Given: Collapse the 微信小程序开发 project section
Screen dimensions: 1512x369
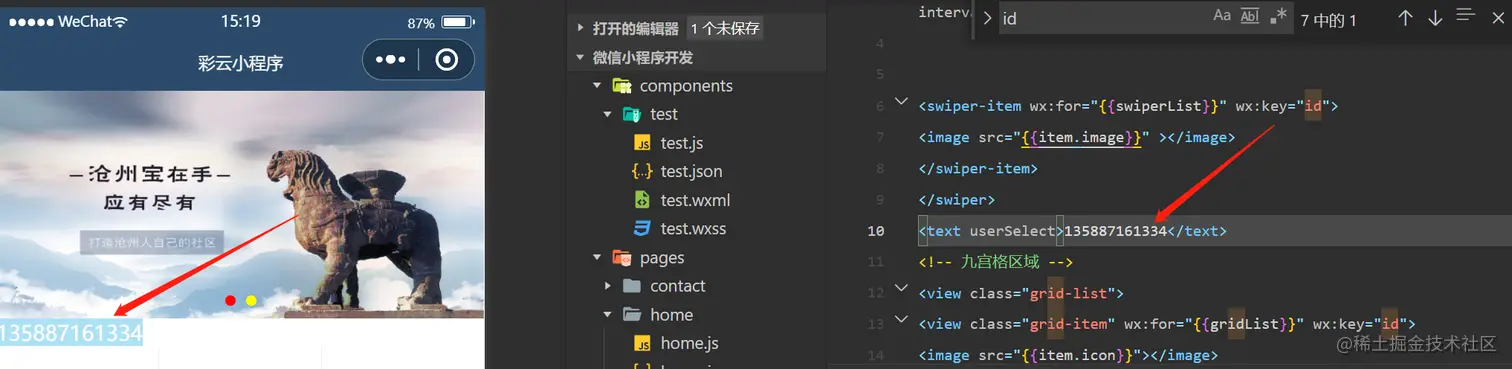Looking at the screenshot, I should click(581, 57).
